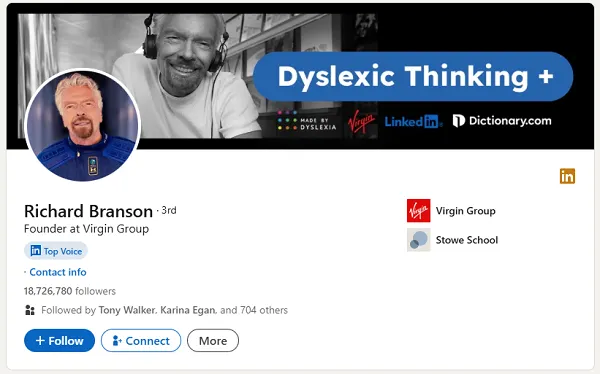
Task: Click the Dyslexic Thinking + banner label
Action: pyautogui.click(x=413, y=77)
